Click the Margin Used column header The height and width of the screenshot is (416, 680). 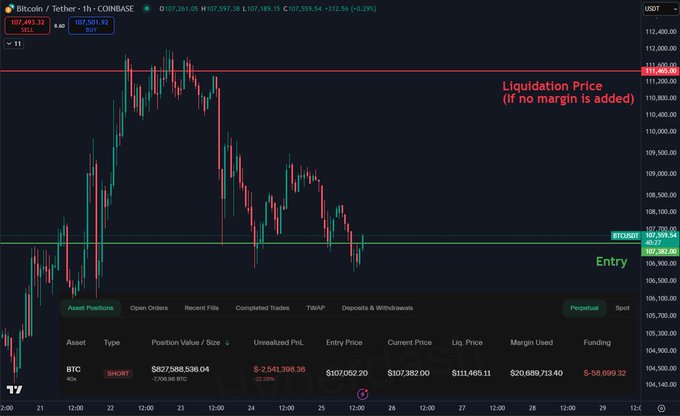[531, 343]
